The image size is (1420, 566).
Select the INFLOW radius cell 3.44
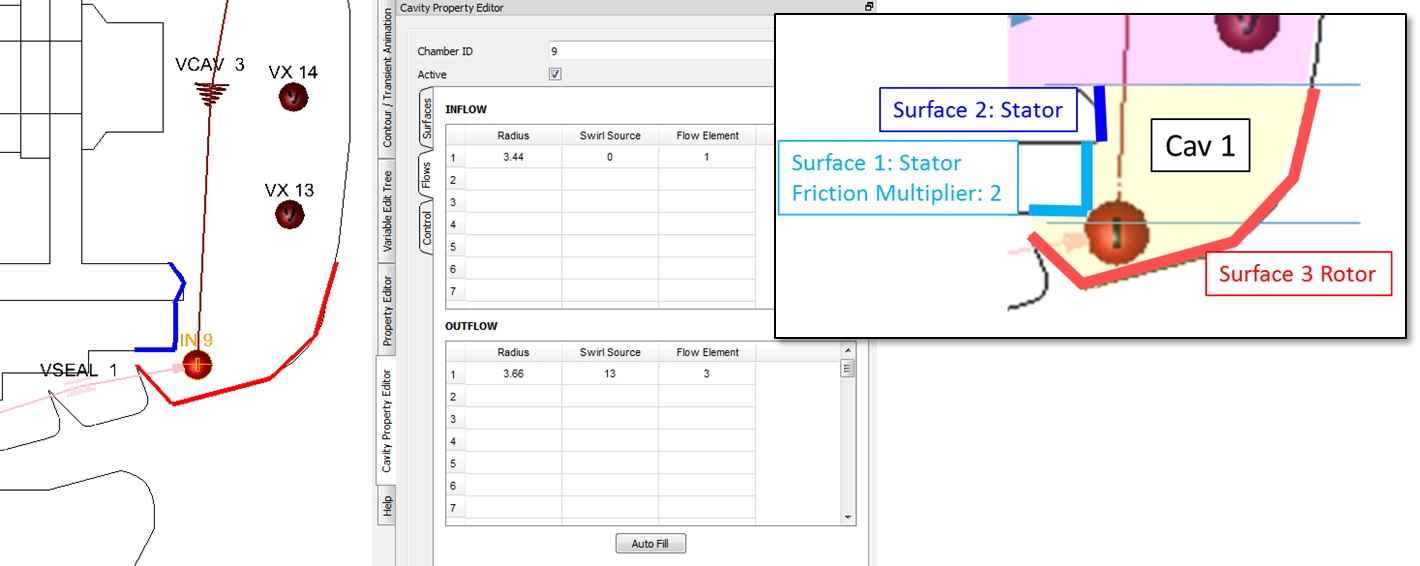pos(513,158)
